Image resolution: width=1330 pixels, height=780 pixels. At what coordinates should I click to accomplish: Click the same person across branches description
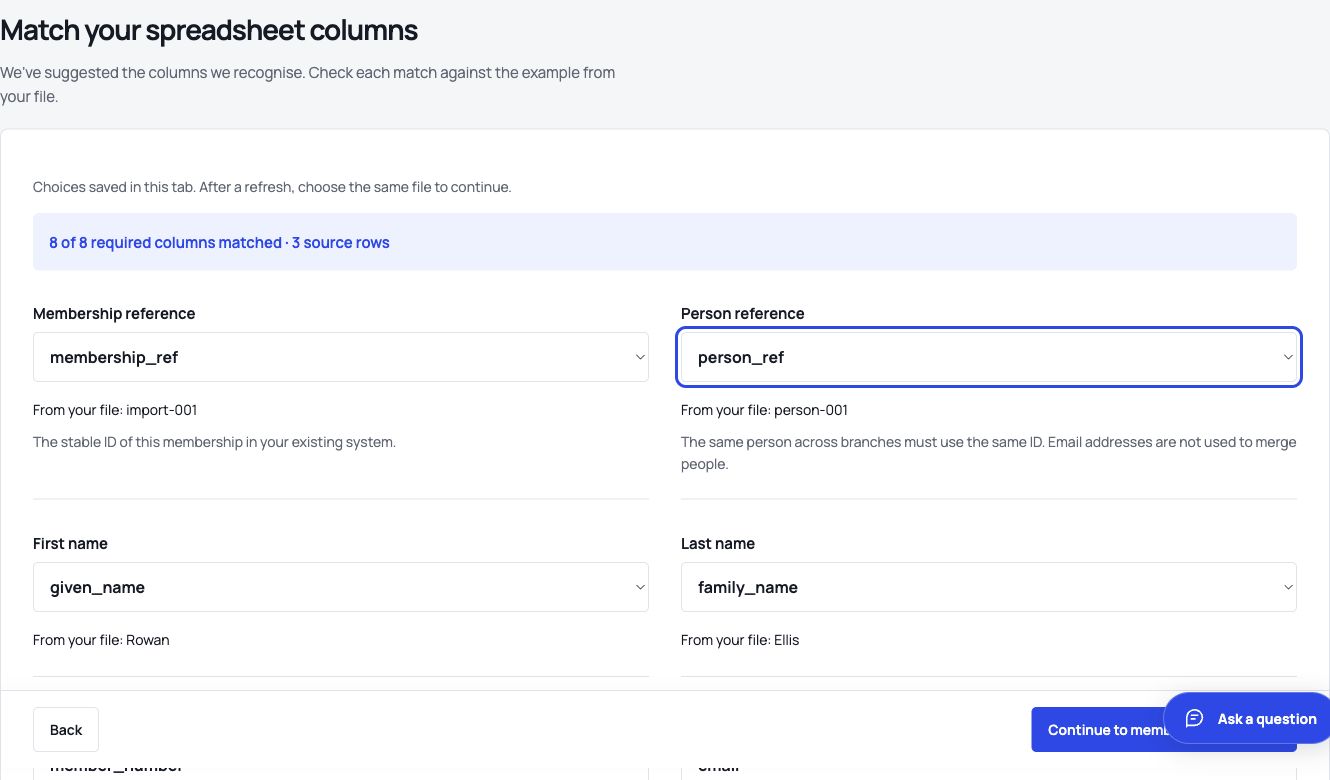pos(989,453)
